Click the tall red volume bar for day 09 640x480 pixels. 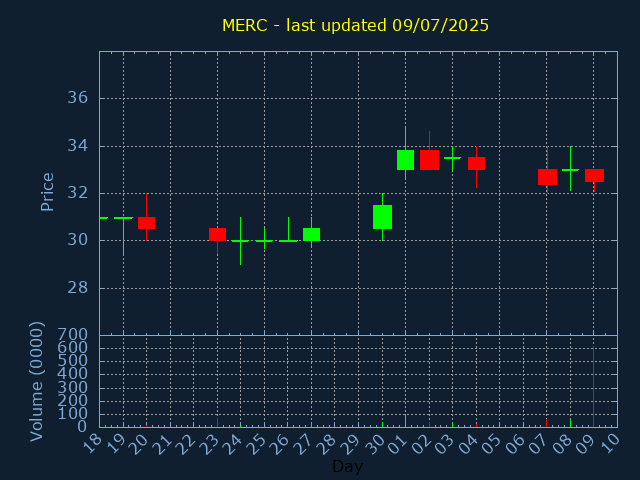tap(593, 387)
